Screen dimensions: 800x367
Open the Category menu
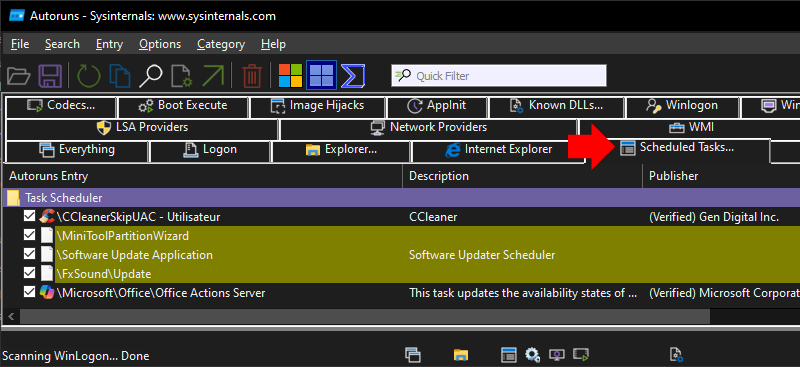tap(221, 44)
